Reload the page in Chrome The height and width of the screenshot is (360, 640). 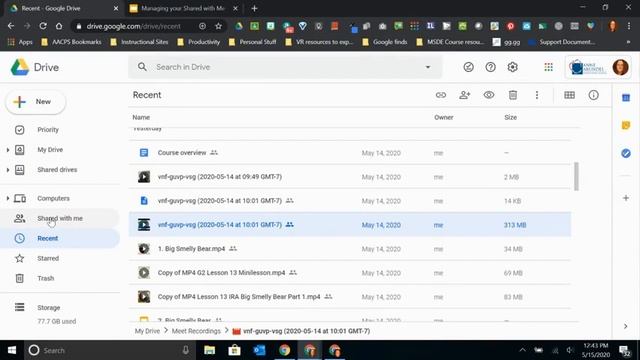point(43,26)
